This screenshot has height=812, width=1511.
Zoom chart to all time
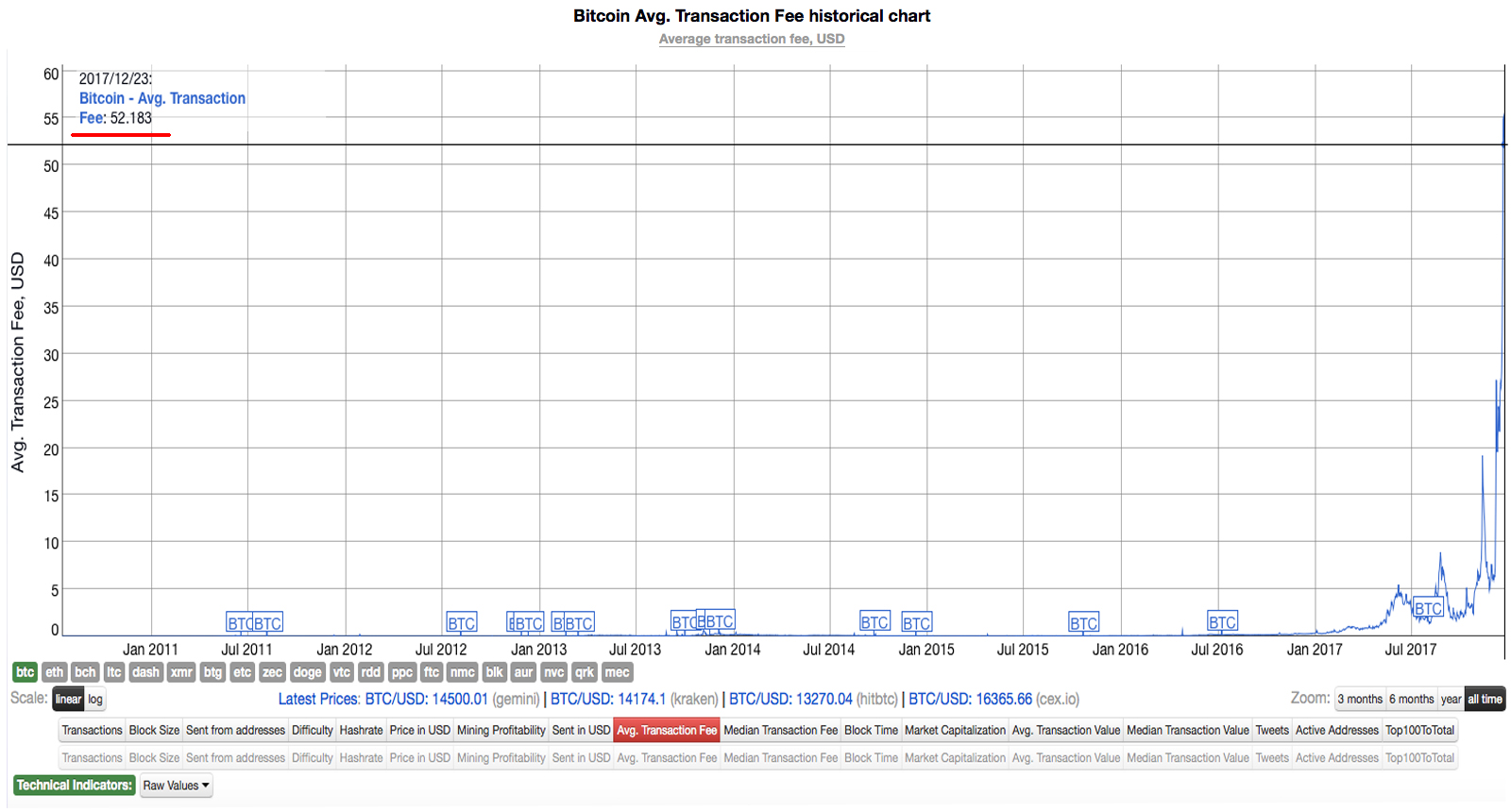coord(1485,700)
